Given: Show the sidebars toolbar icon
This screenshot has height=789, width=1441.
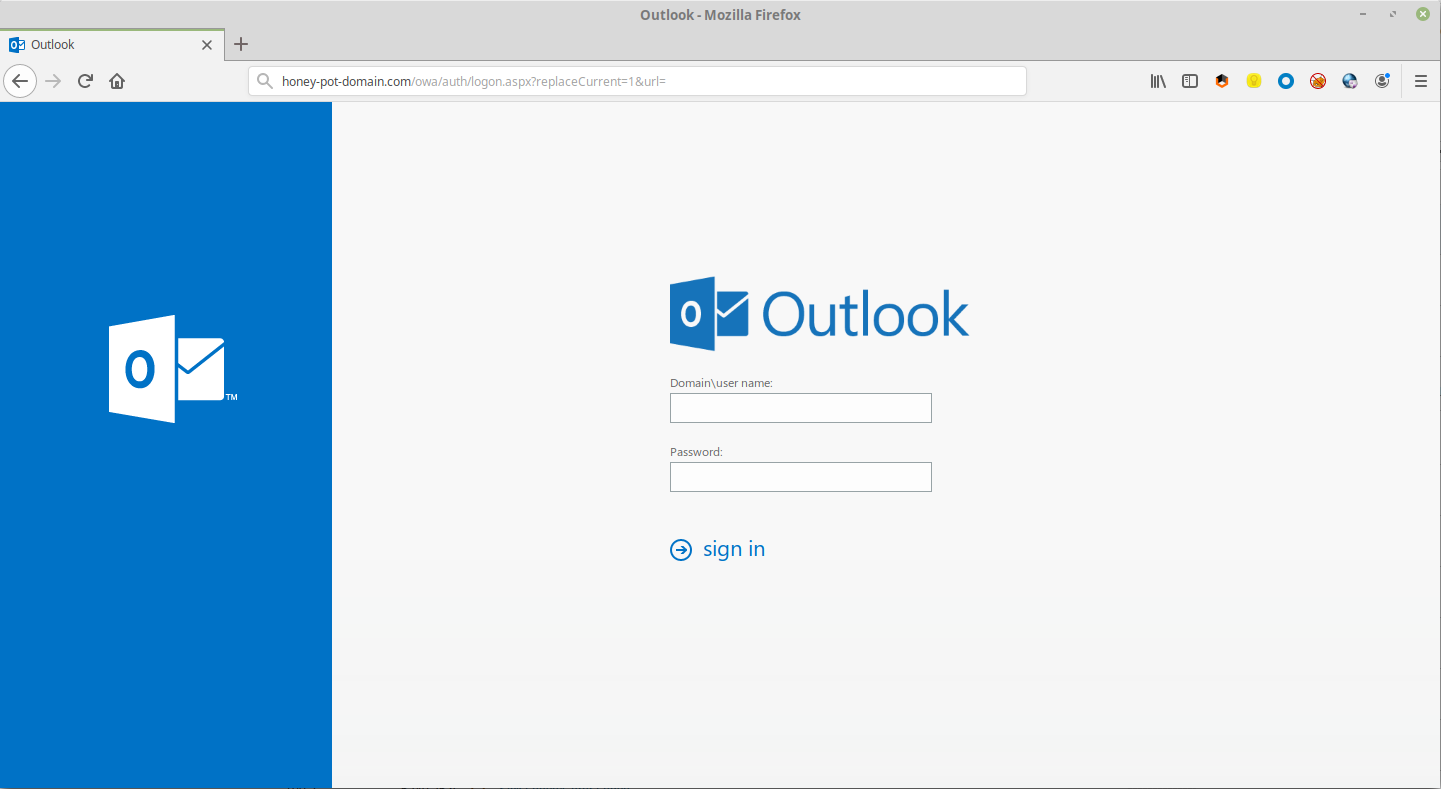Looking at the screenshot, I should (1190, 81).
